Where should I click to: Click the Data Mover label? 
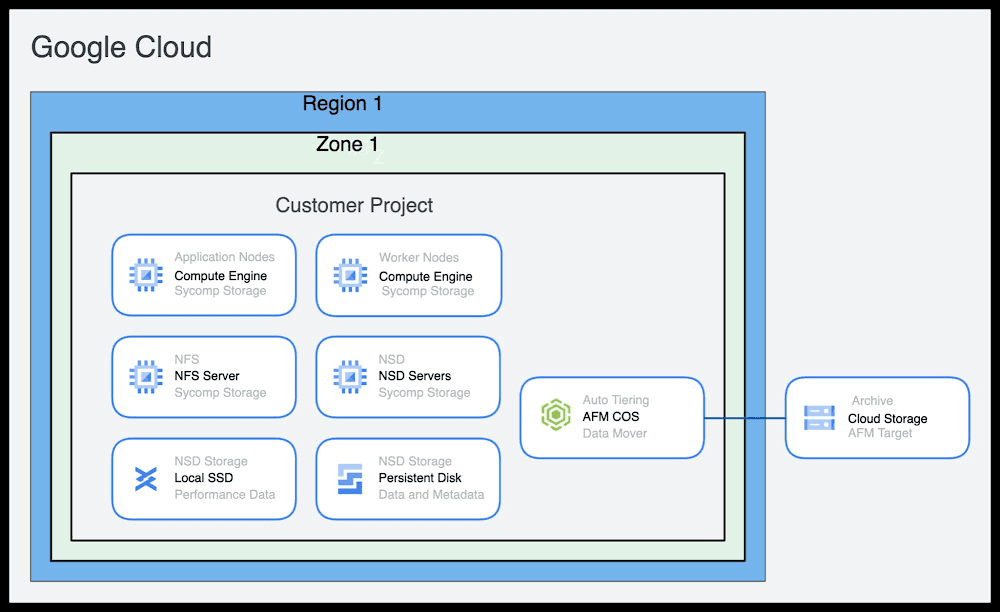(x=615, y=434)
